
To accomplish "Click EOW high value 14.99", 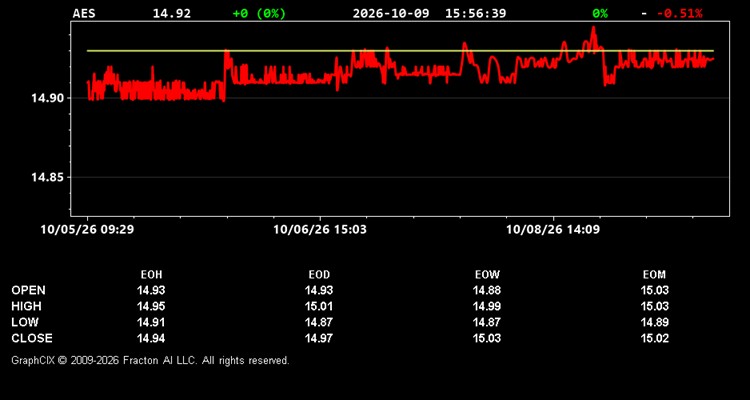I will click(487, 306).
